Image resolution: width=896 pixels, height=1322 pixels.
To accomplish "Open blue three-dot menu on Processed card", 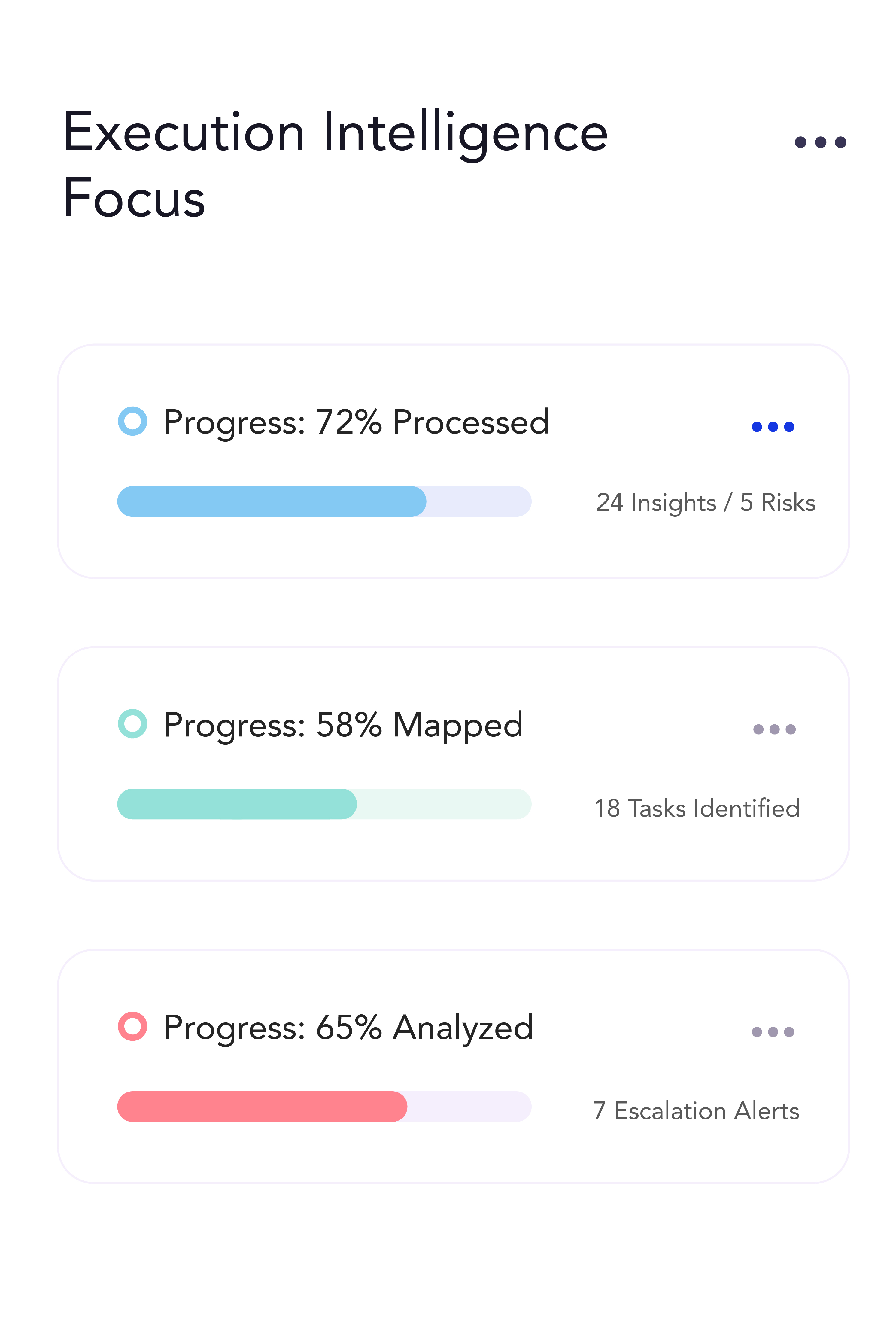I will 773,427.
